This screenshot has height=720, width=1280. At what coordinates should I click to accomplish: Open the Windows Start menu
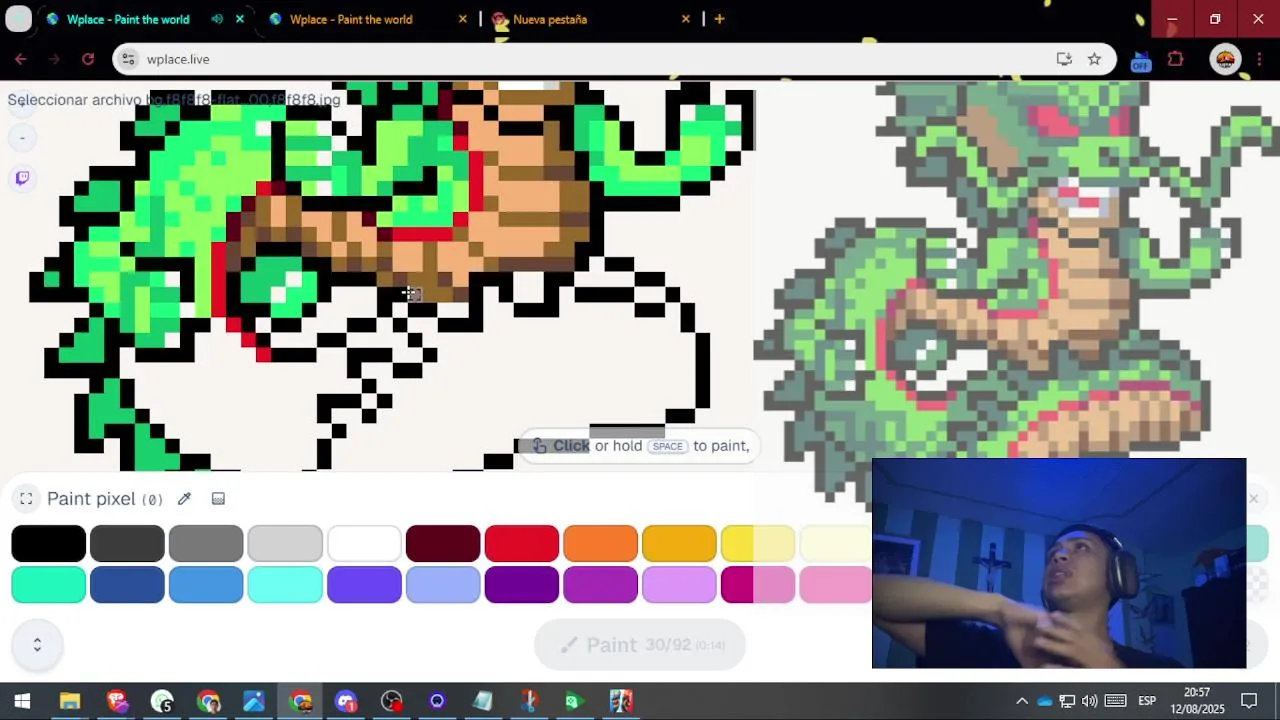[22, 701]
